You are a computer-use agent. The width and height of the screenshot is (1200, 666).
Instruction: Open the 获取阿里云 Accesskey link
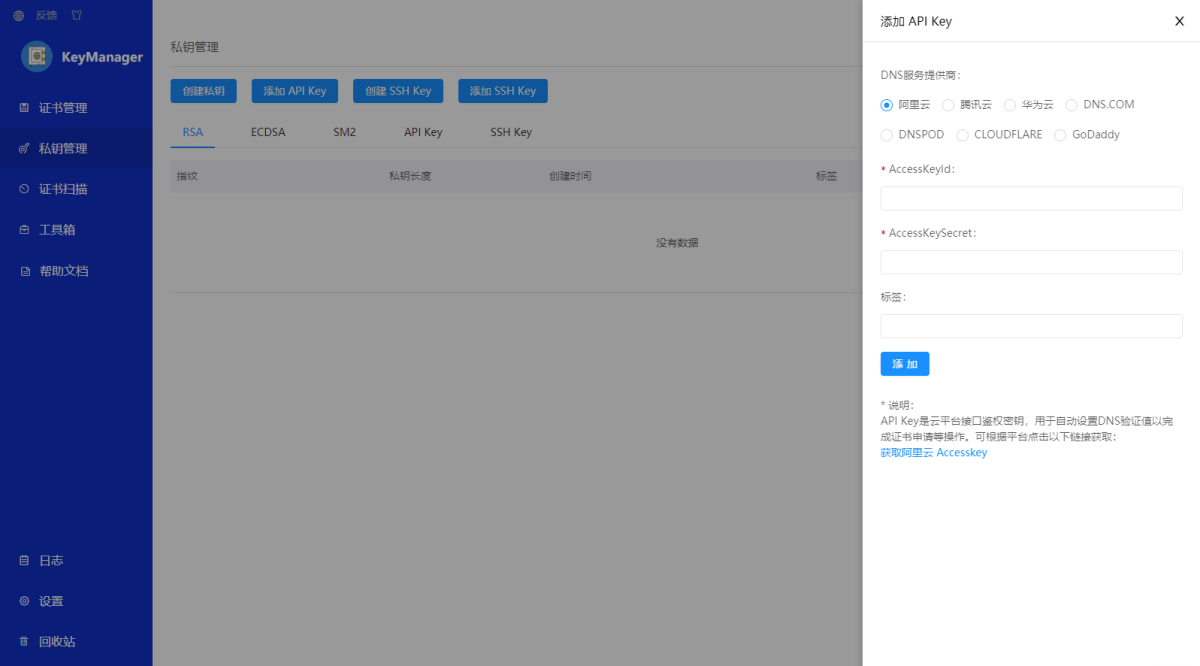(933, 453)
